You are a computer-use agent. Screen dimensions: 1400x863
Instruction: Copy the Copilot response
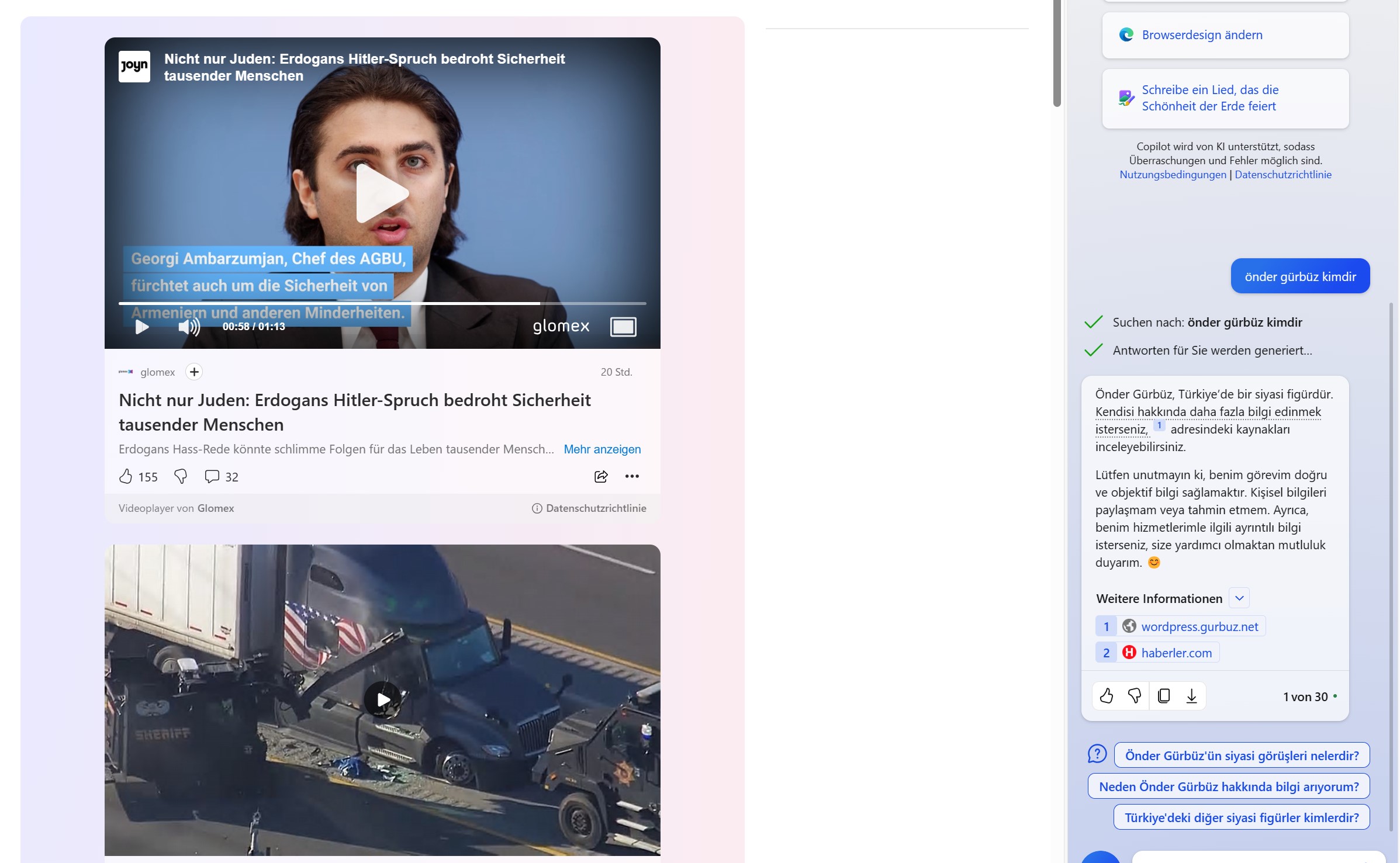(1164, 696)
